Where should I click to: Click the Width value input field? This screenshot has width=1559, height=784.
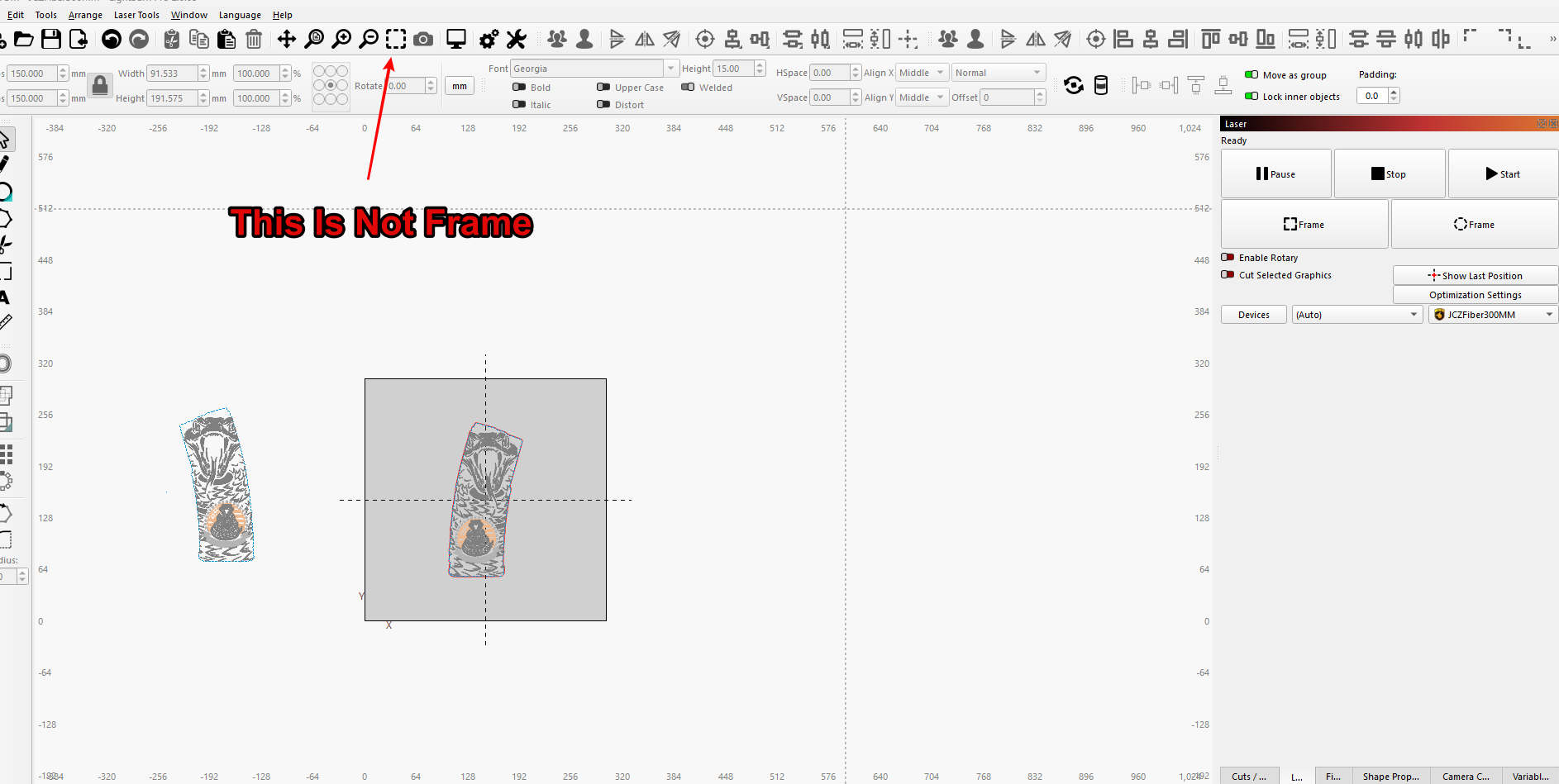point(173,74)
